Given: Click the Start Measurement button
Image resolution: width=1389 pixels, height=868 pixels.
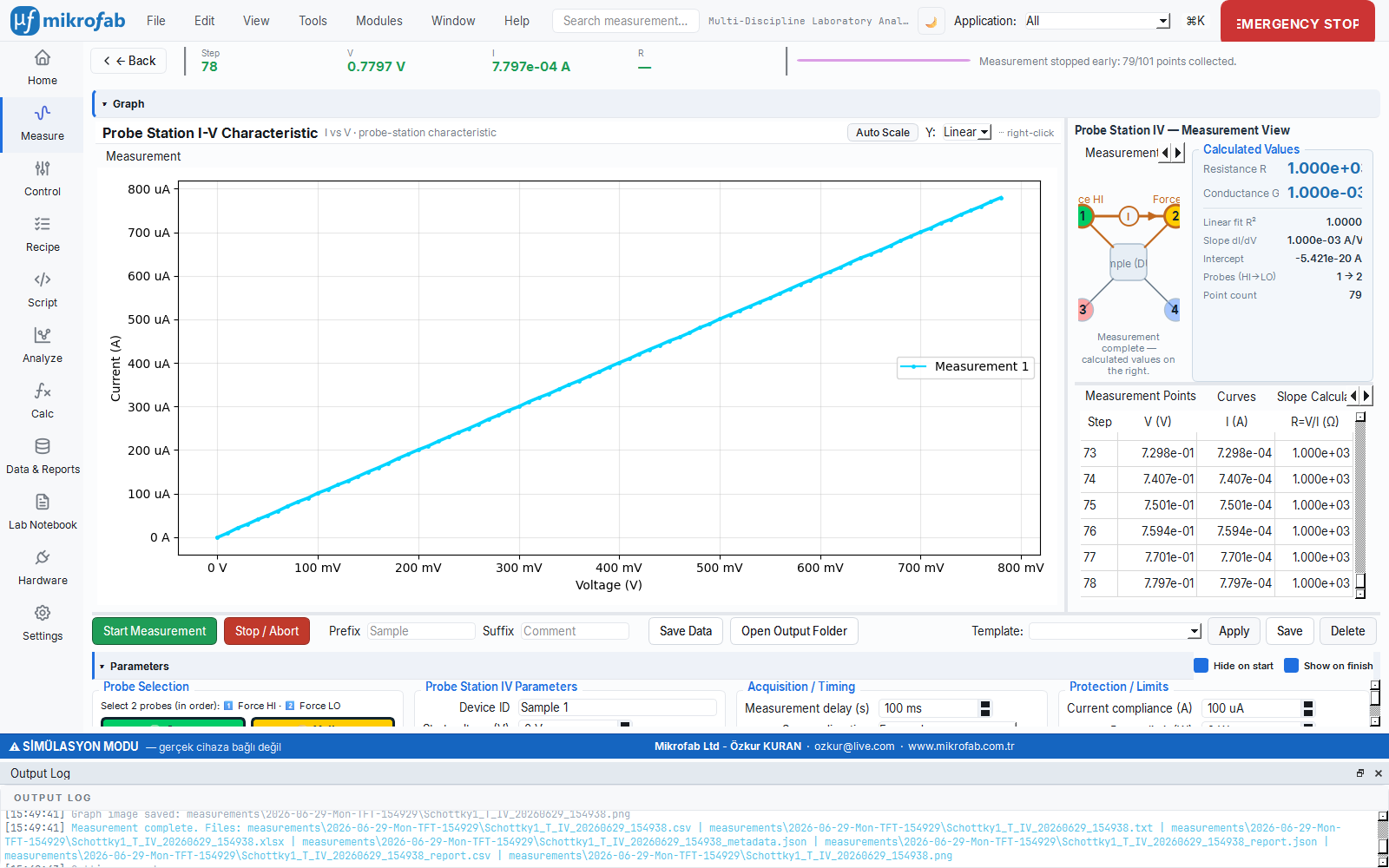Looking at the screenshot, I should [x=155, y=631].
